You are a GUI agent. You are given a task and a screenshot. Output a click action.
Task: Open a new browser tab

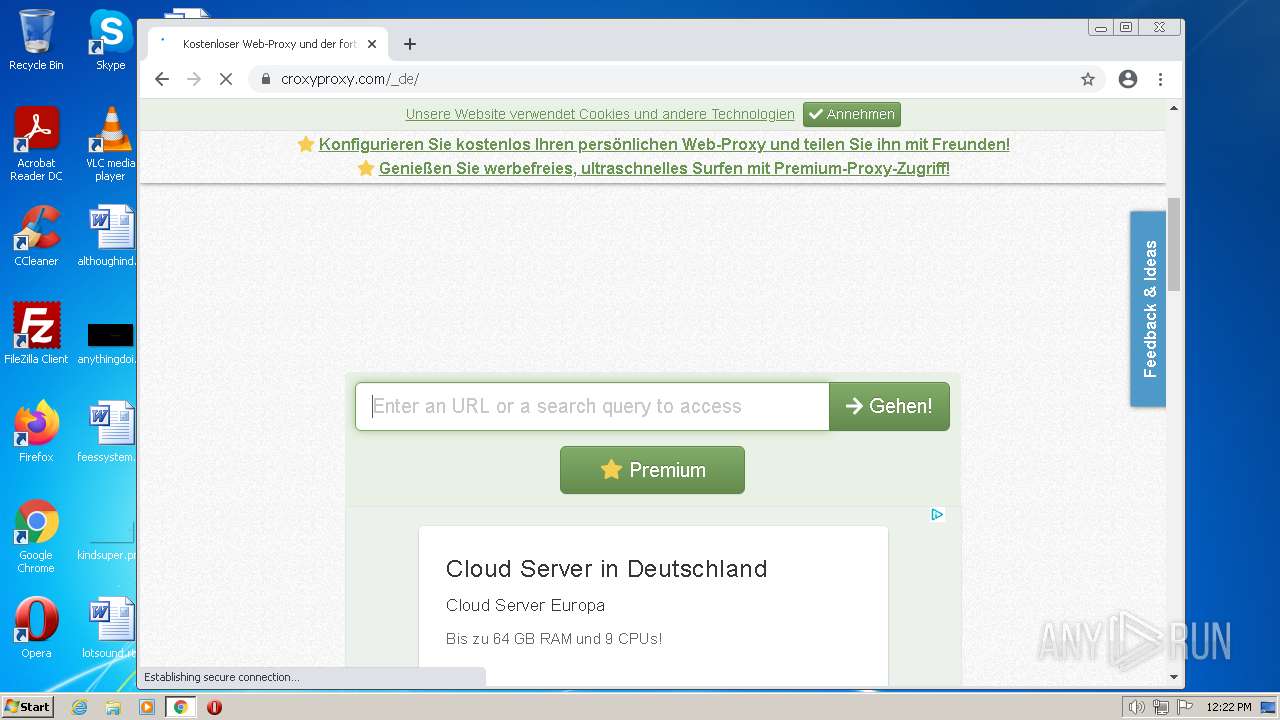click(410, 44)
